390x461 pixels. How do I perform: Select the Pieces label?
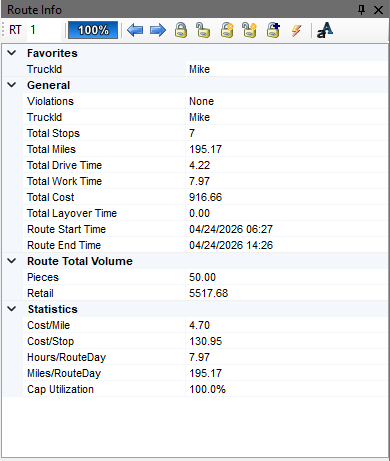pos(43,277)
